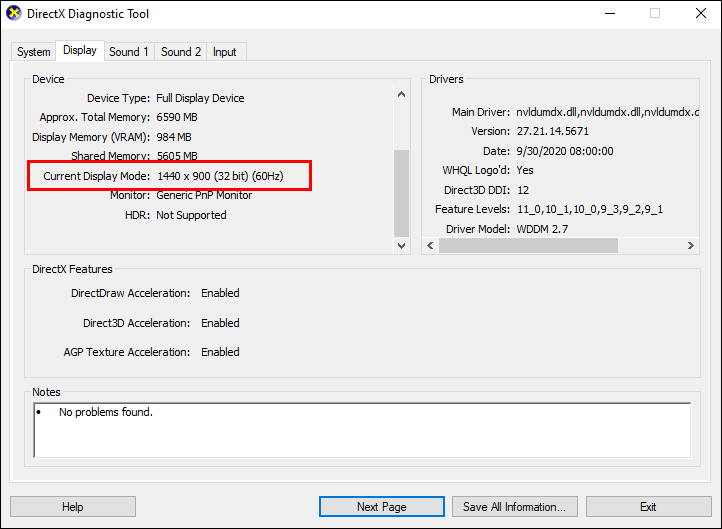Click the 'Driver Model:' label
This screenshot has height=529, width=722.
478,229
